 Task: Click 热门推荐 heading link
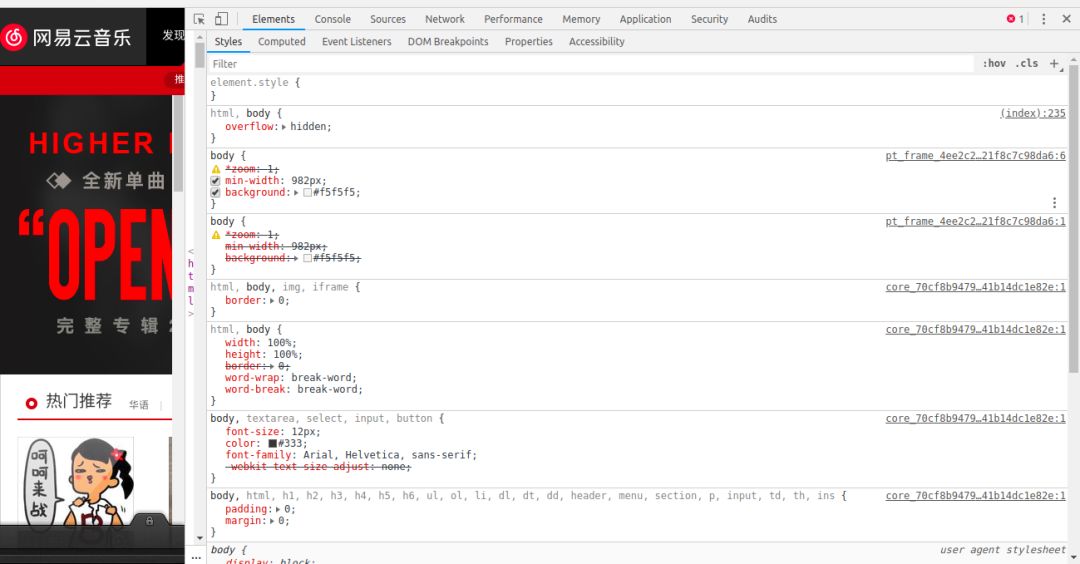click(79, 401)
